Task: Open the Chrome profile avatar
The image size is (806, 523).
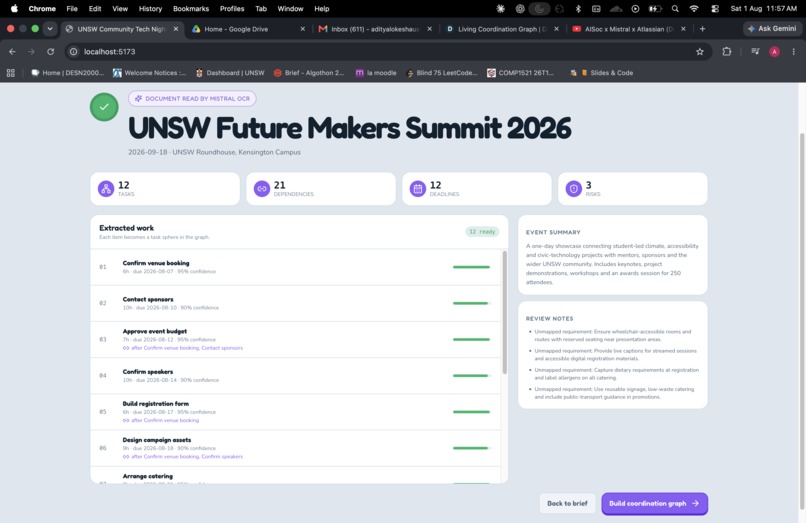Action: click(774, 51)
